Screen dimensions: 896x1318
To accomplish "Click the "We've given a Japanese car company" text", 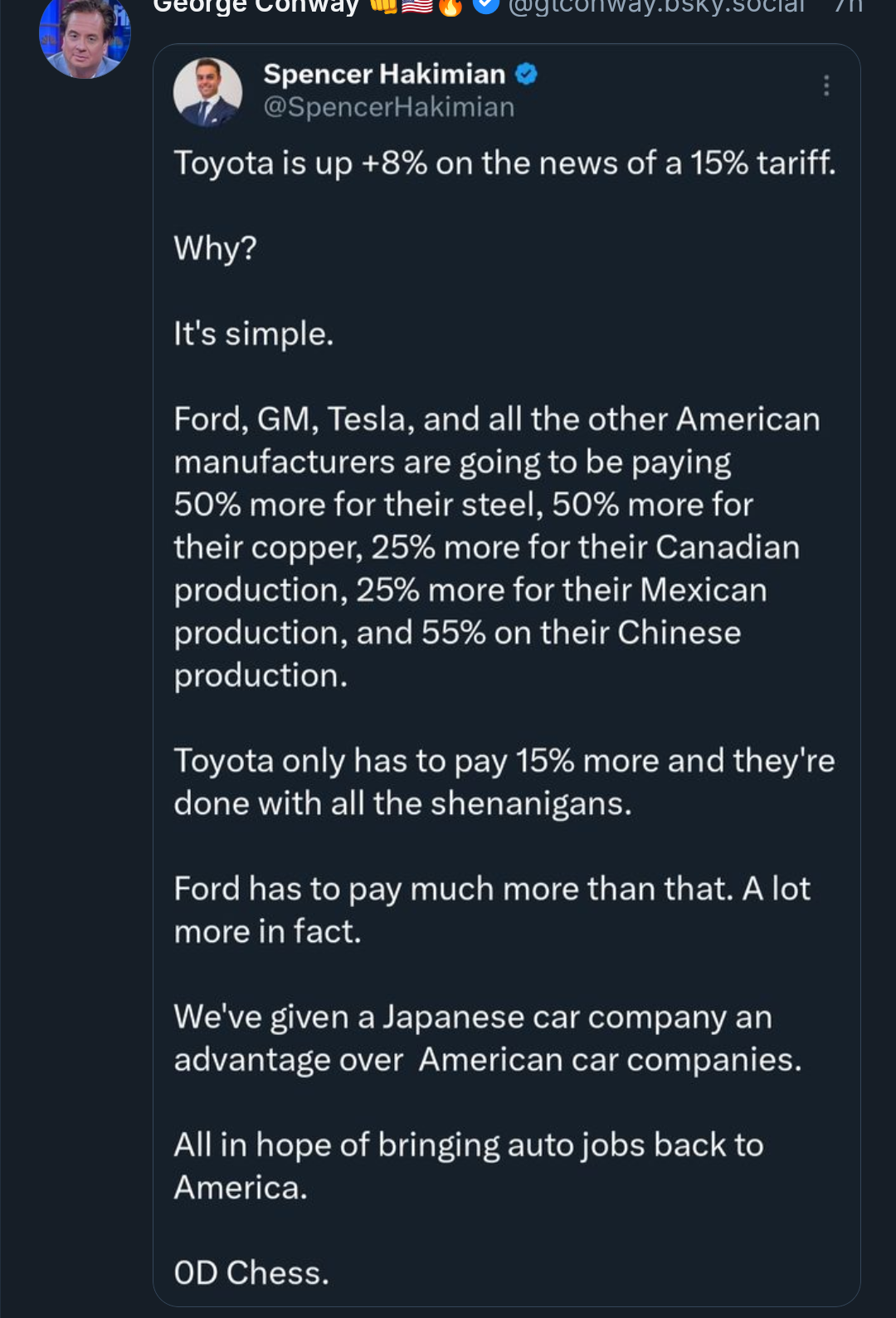I will [x=488, y=1038].
